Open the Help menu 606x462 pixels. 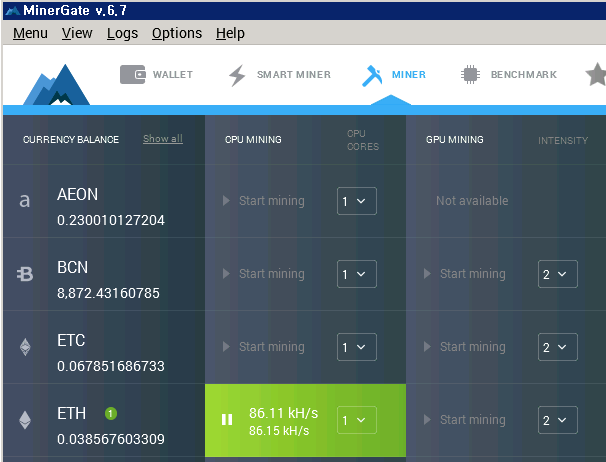click(x=230, y=33)
